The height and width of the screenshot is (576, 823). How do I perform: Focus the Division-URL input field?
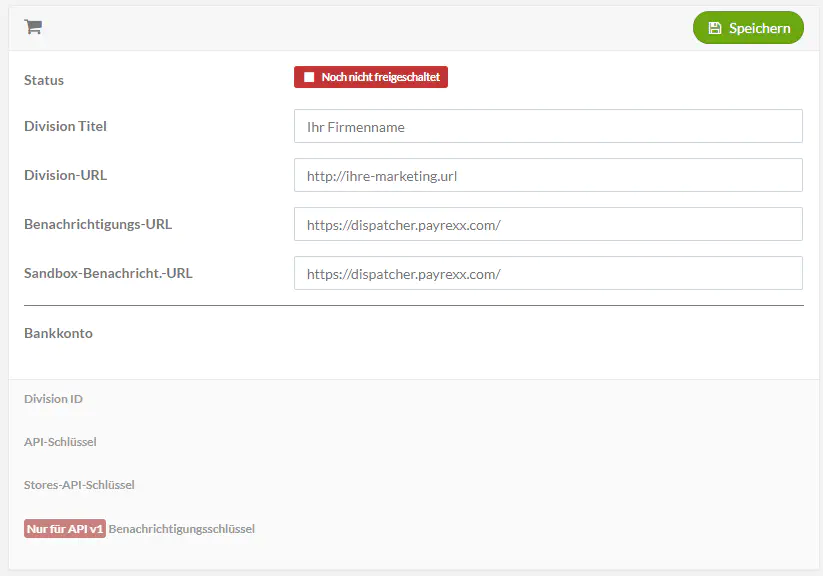[x=548, y=176]
